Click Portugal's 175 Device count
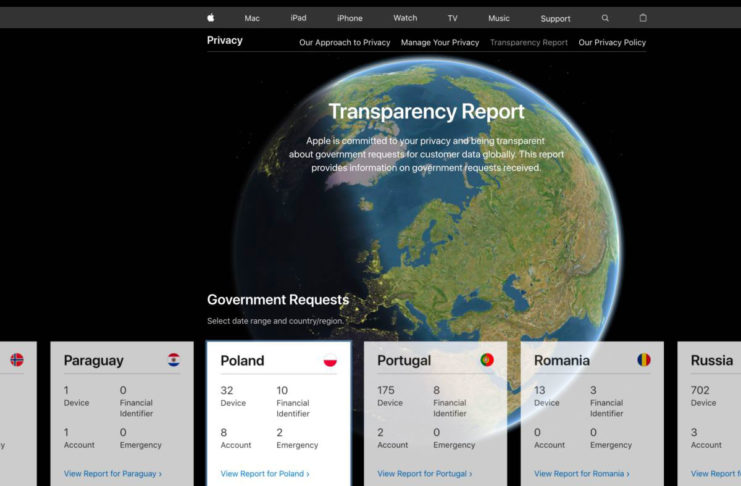The height and width of the screenshot is (486, 741). pos(386,391)
